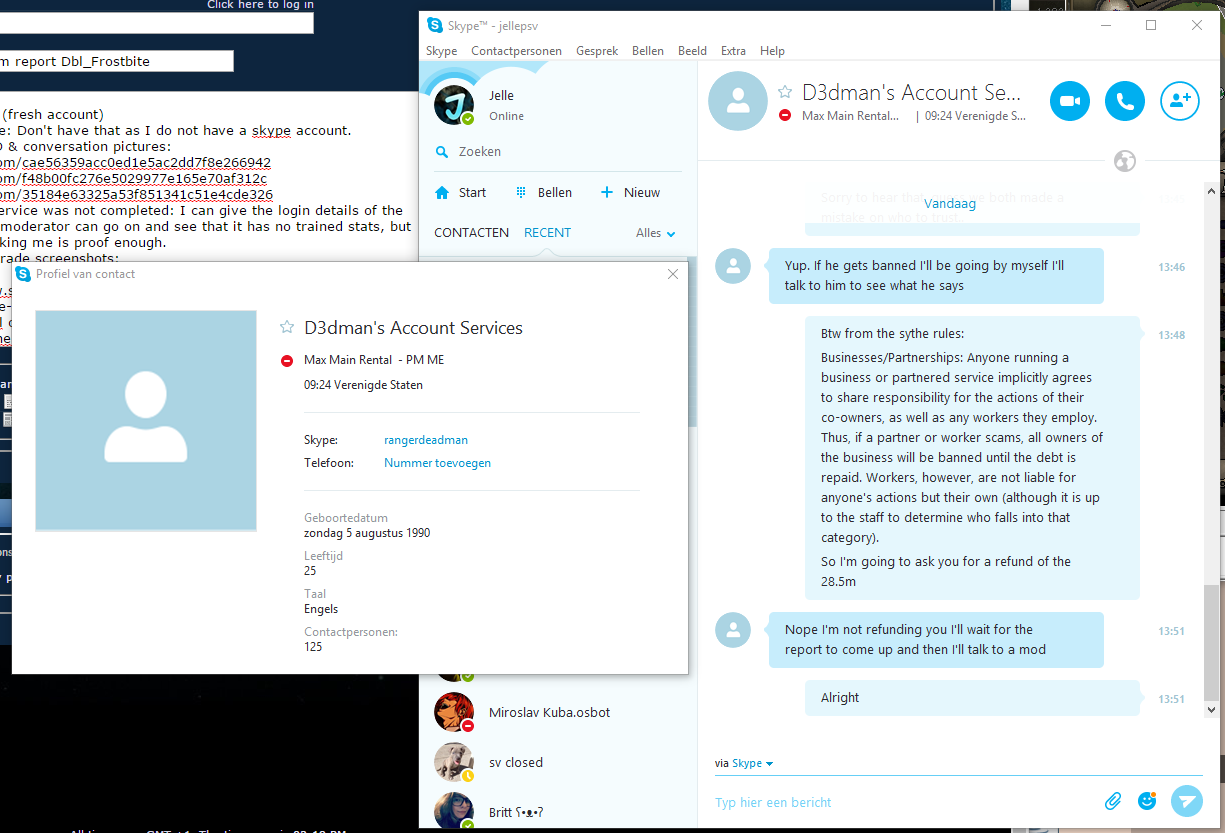The width and height of the screenshot is (1225, 833).
Task: Click Nummer toevoegen link
Action: [x=437, y=463]
